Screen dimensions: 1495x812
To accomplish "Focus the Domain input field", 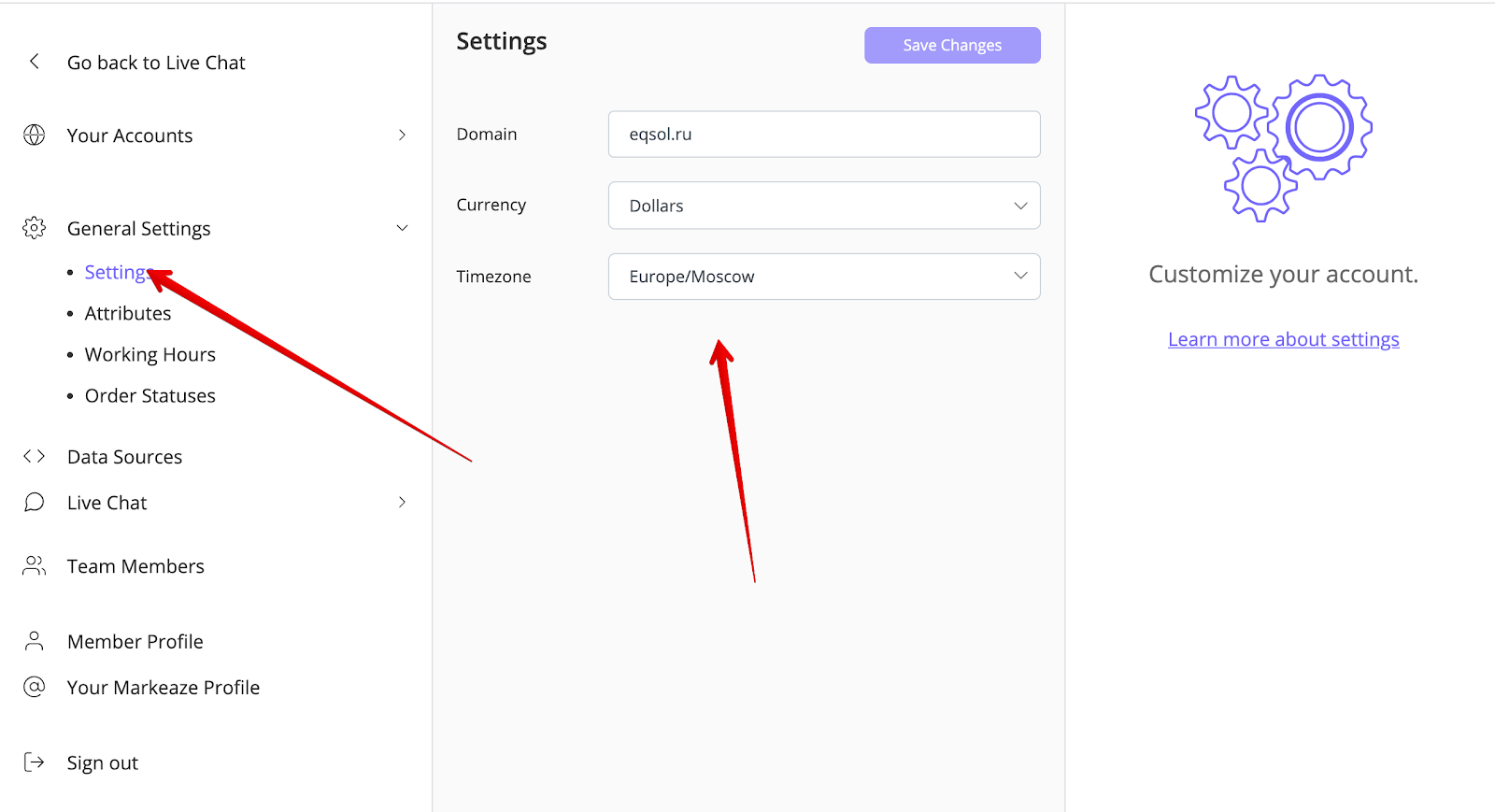I will [x=823, y=135].
